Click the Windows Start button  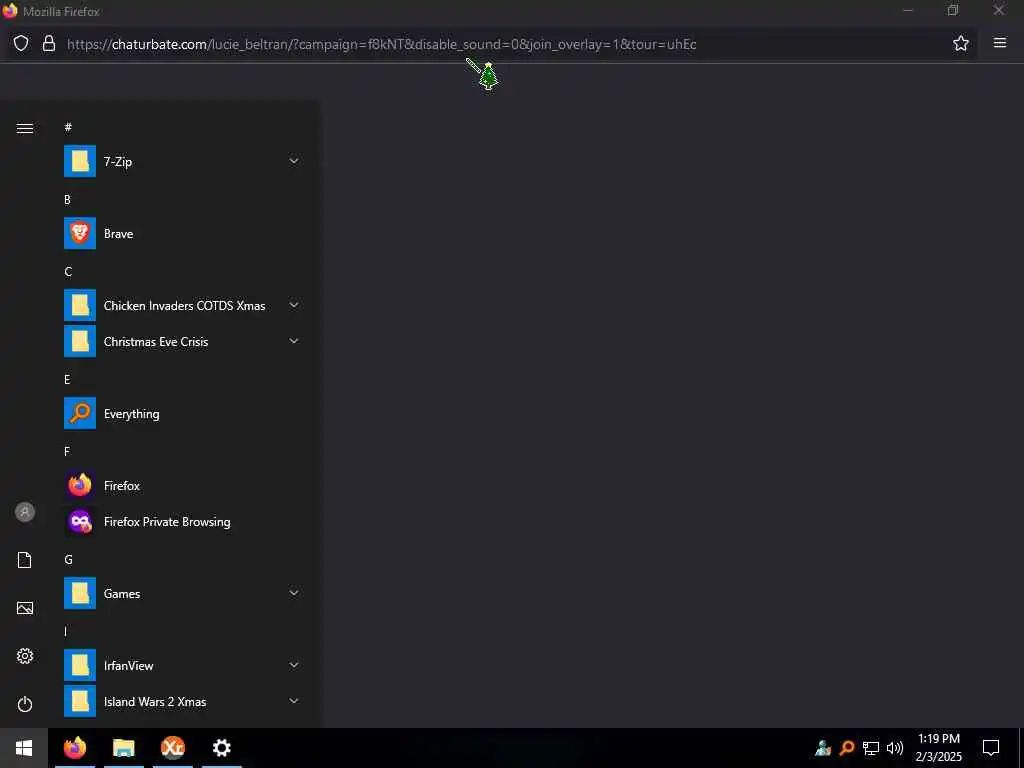(x=24, y=748)
